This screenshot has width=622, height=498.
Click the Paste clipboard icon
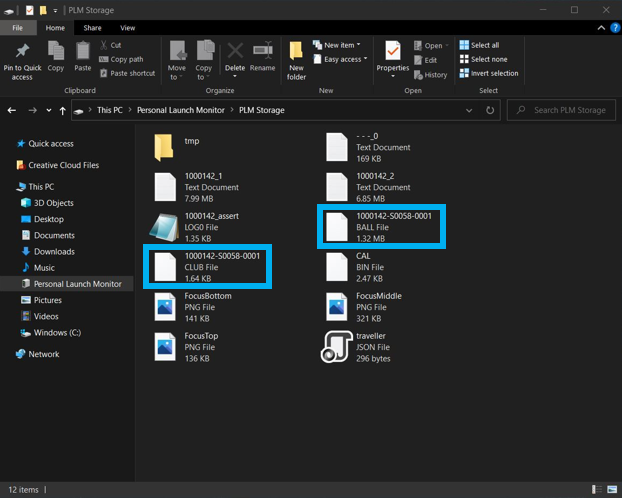click(83, 56)
